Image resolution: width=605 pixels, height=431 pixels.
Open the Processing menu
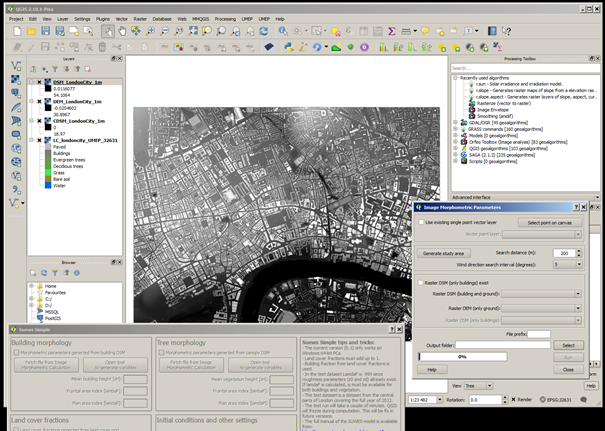(x=225, y=19)
